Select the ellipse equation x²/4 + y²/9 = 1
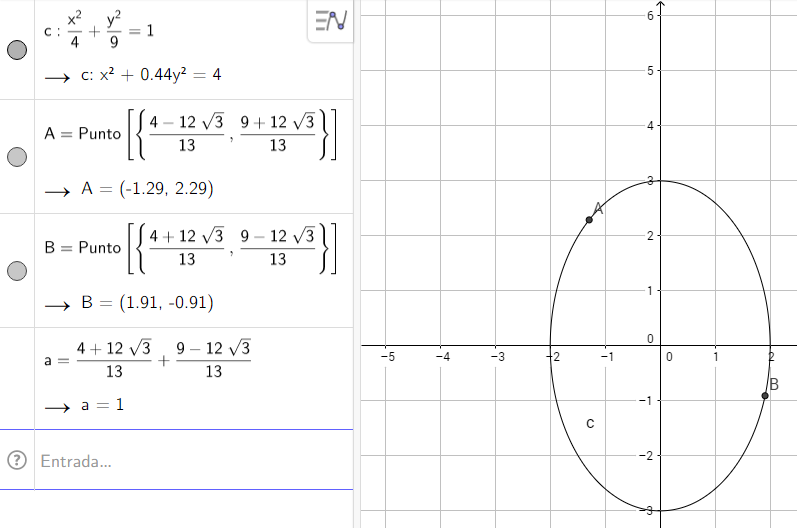Image resolution: width=797 pixels, height=528 pixels. 100,30
